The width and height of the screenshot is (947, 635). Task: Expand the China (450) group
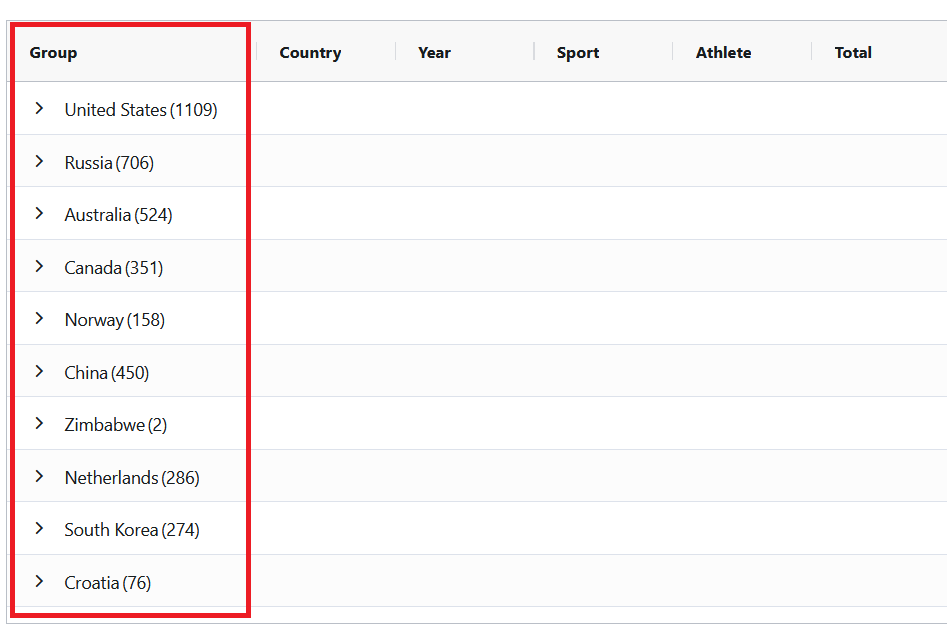click(x=39, y=372)
